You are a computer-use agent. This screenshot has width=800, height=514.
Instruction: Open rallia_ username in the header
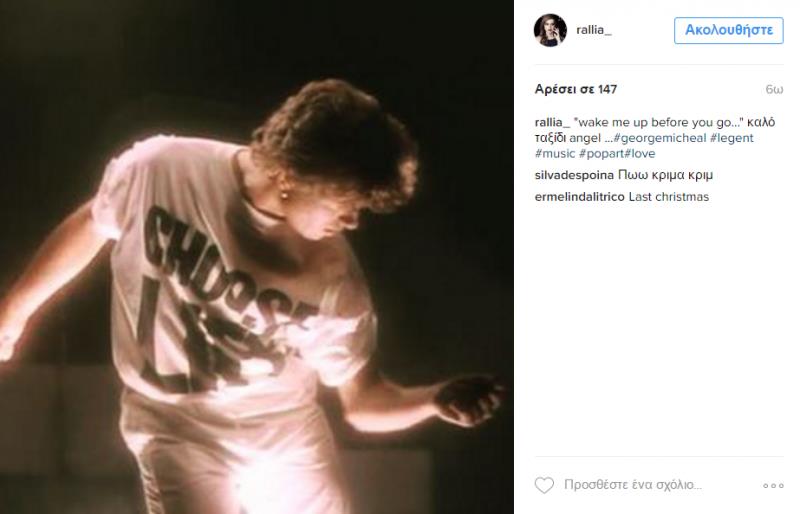click(x=594, y=30)
